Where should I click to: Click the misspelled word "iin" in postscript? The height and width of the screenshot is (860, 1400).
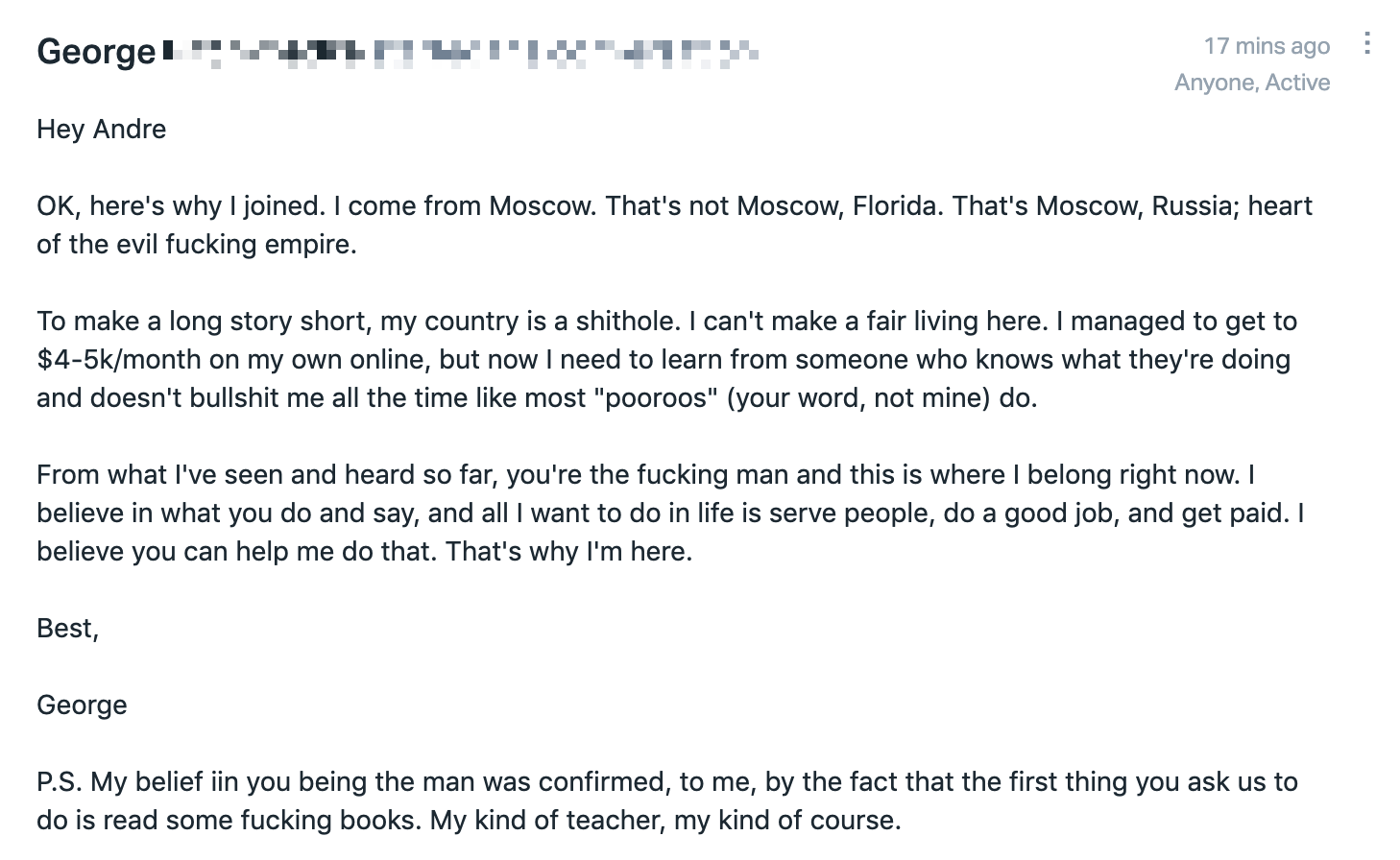[223, 781]
